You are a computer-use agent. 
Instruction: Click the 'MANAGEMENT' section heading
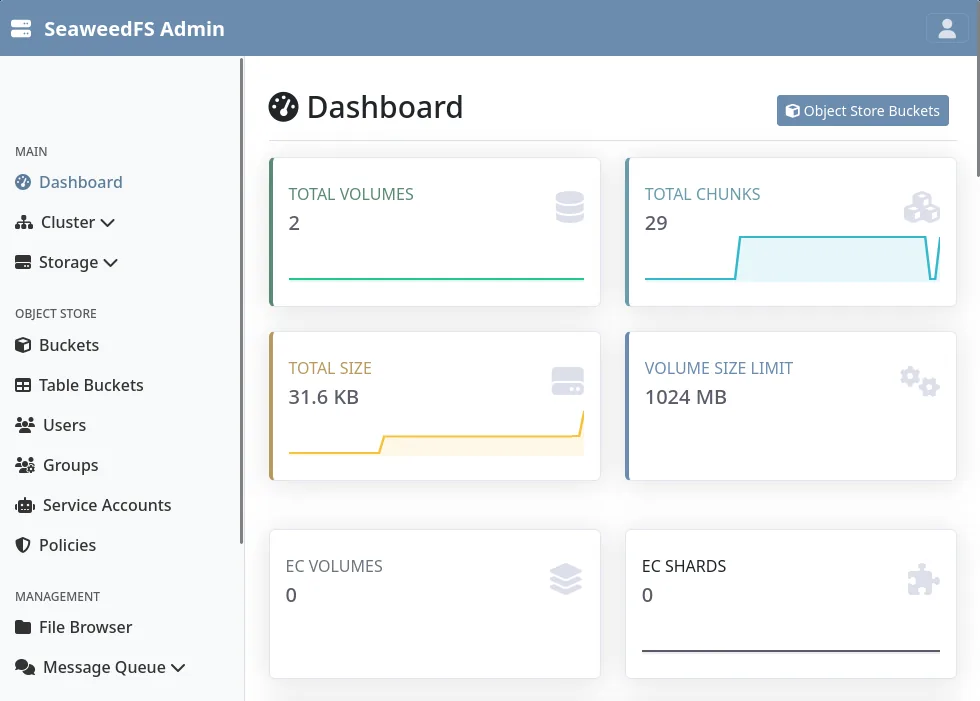(58, 597)
